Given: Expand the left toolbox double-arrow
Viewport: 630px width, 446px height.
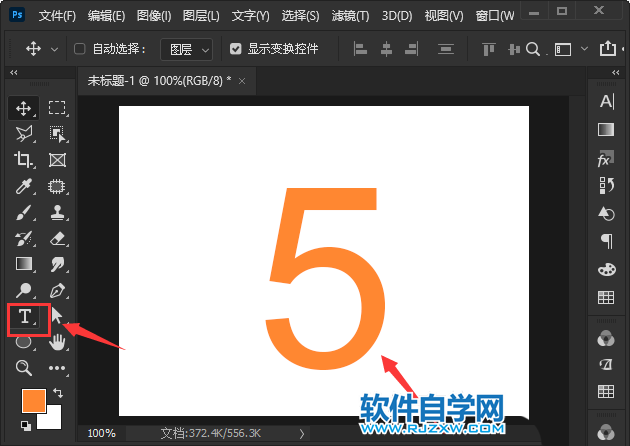Looking at the screenshot, I should (x=14, y=72).
